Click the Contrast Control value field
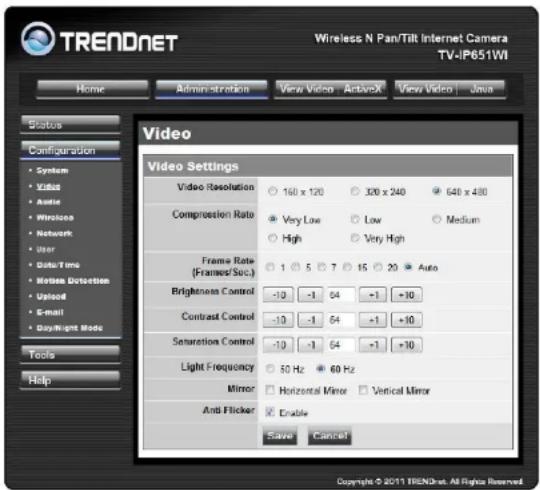Viewport: 540px width, 490px height. 341,320
